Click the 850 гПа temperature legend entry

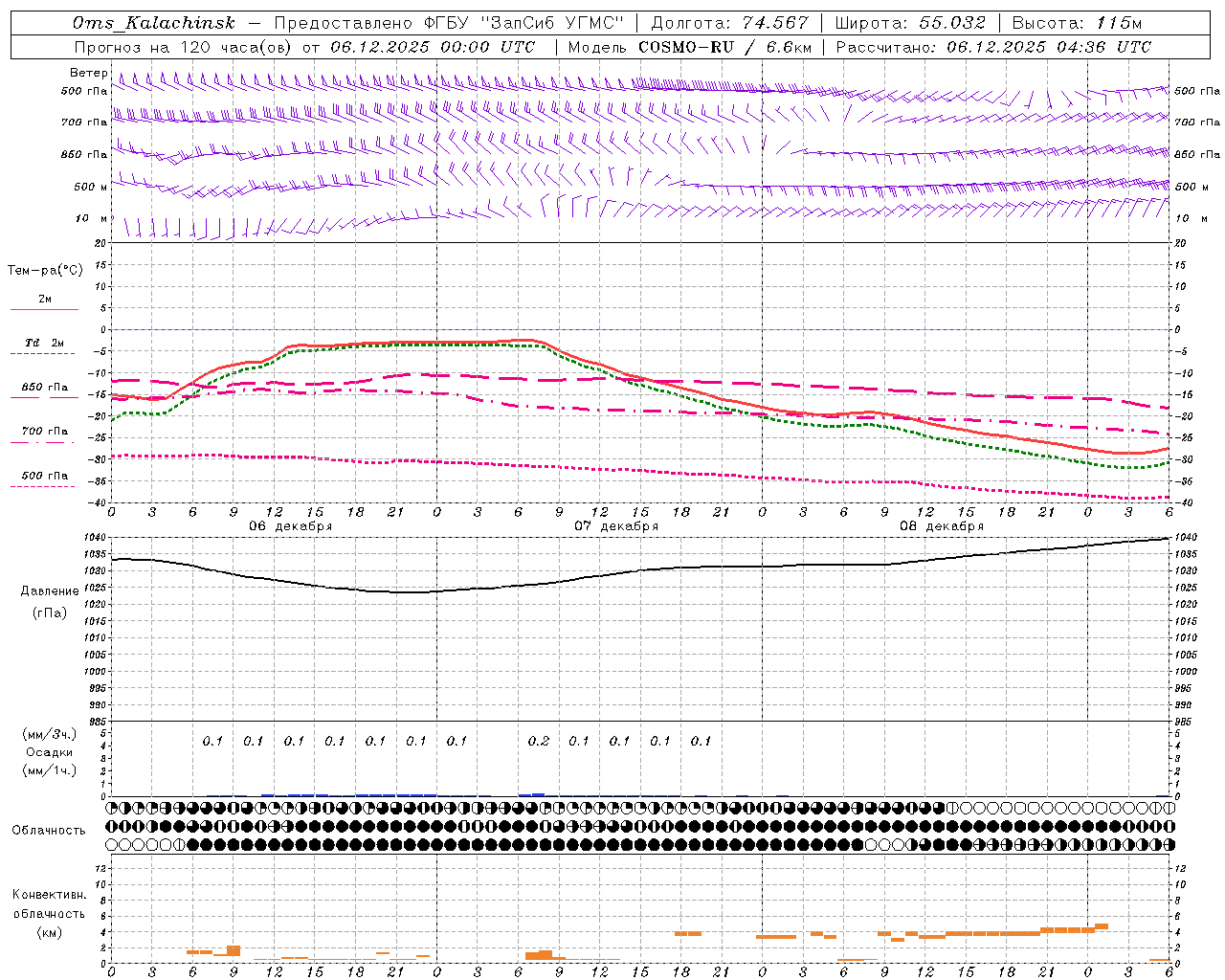(x=44, y=388)
